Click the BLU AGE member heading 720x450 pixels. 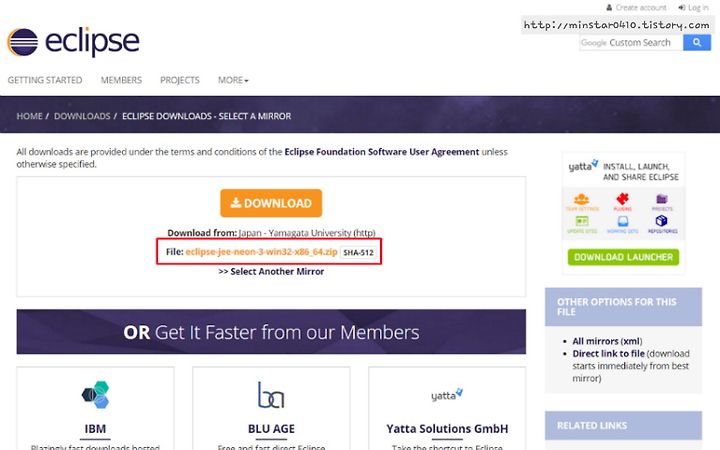271,428
